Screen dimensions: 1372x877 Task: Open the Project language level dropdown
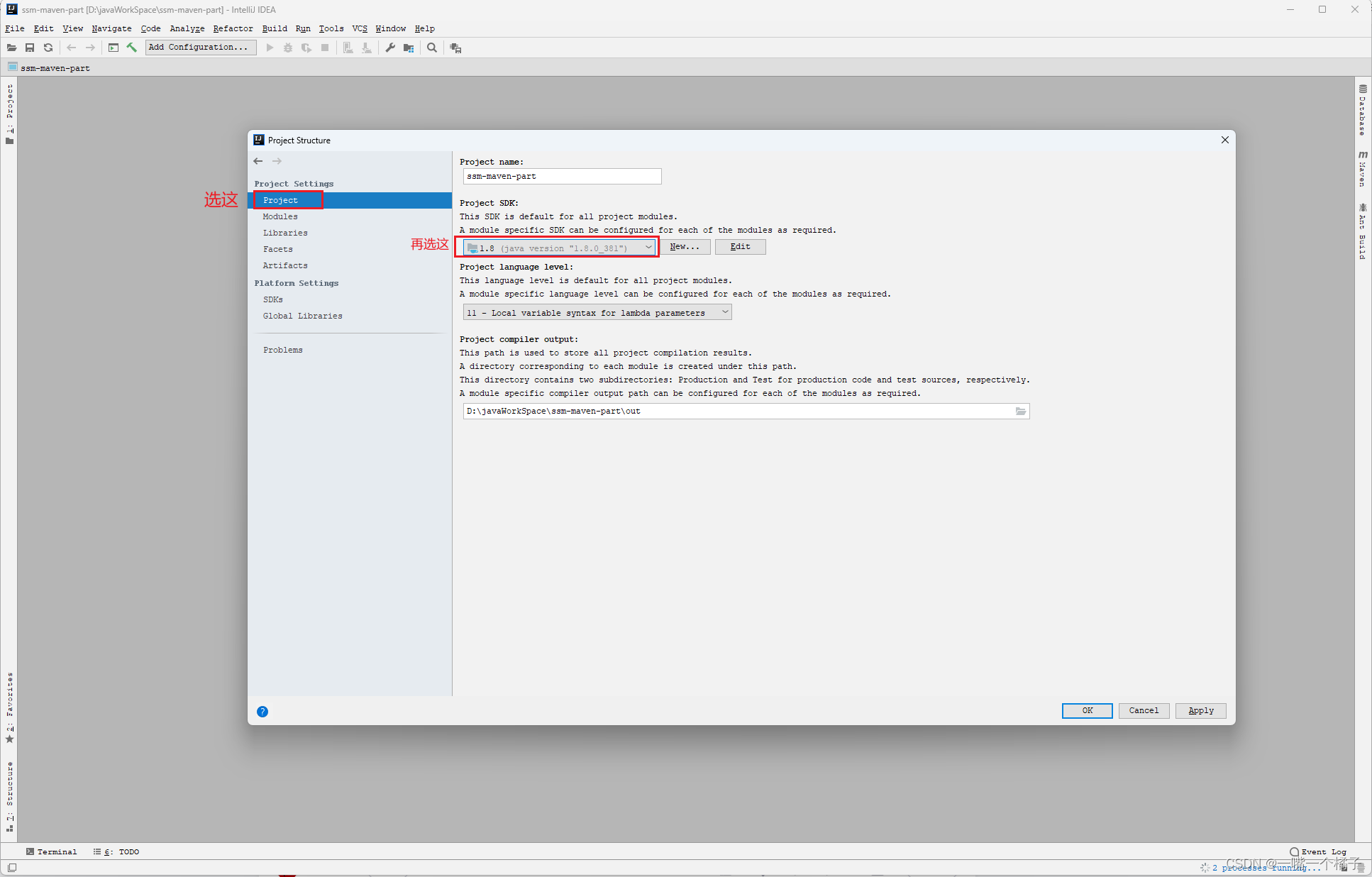(x=597, y=313)
